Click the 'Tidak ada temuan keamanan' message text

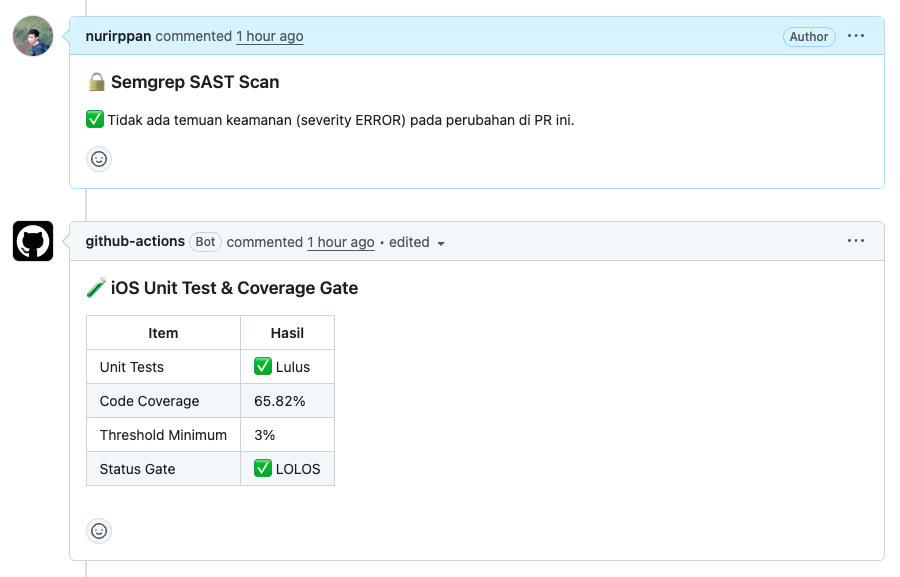point(340,120)
